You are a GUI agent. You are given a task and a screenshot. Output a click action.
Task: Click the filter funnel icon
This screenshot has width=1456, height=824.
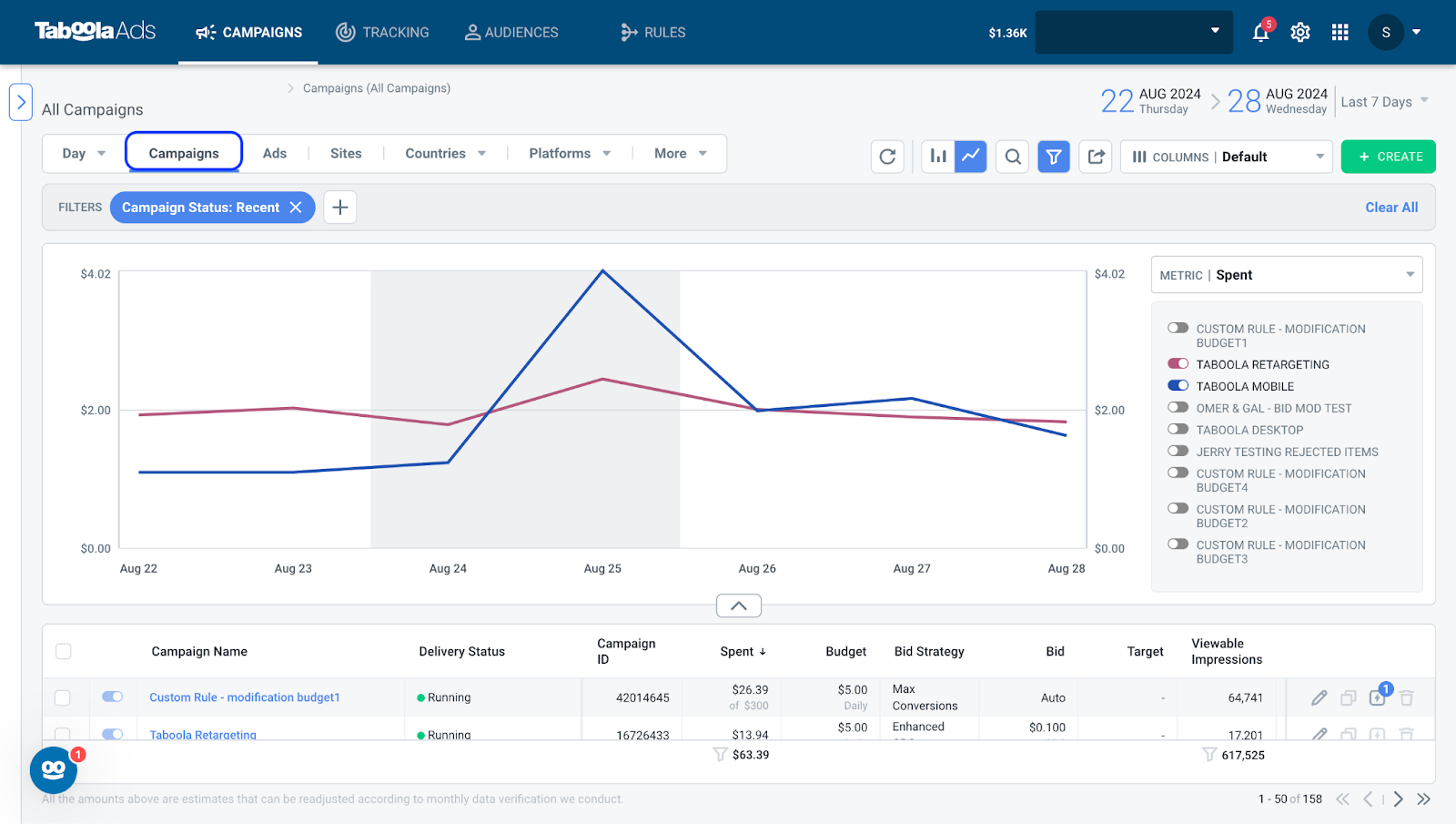point(1054,157)
